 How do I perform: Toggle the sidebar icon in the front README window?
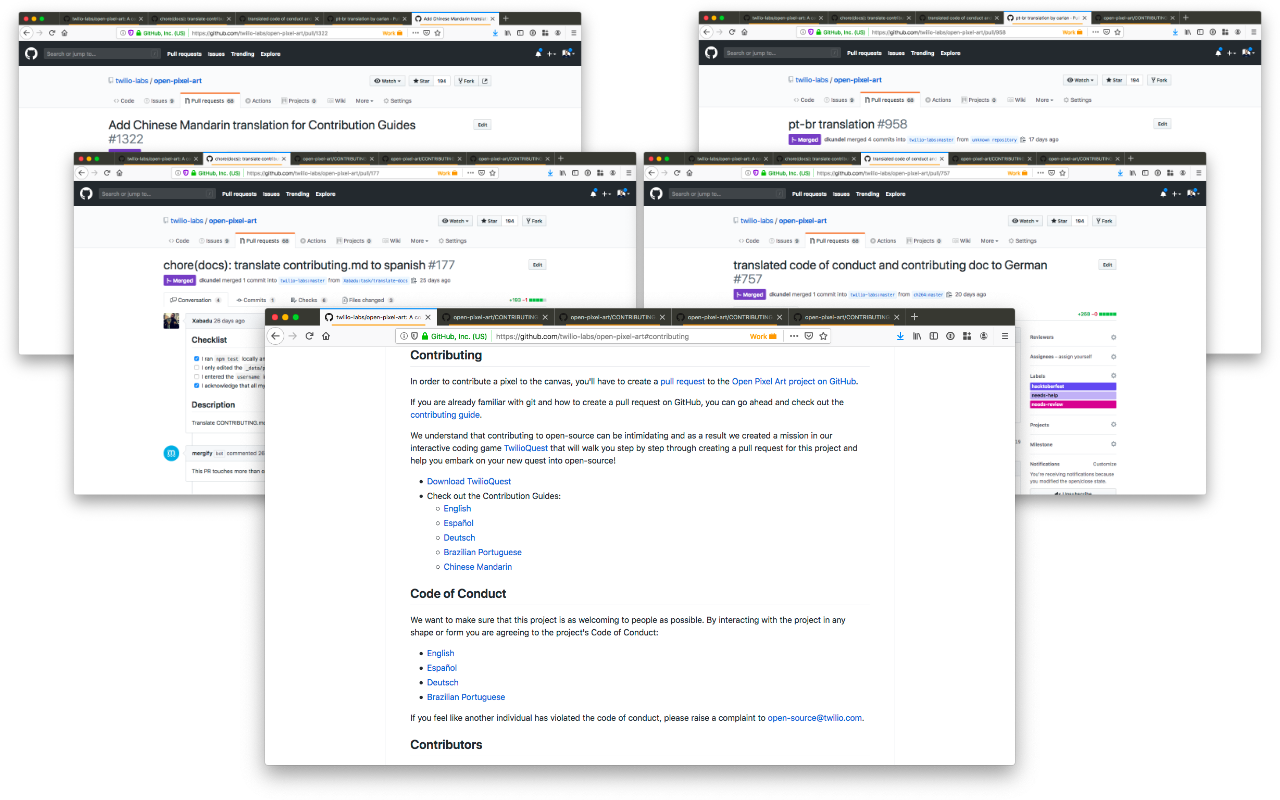click(x=933, y=336)
